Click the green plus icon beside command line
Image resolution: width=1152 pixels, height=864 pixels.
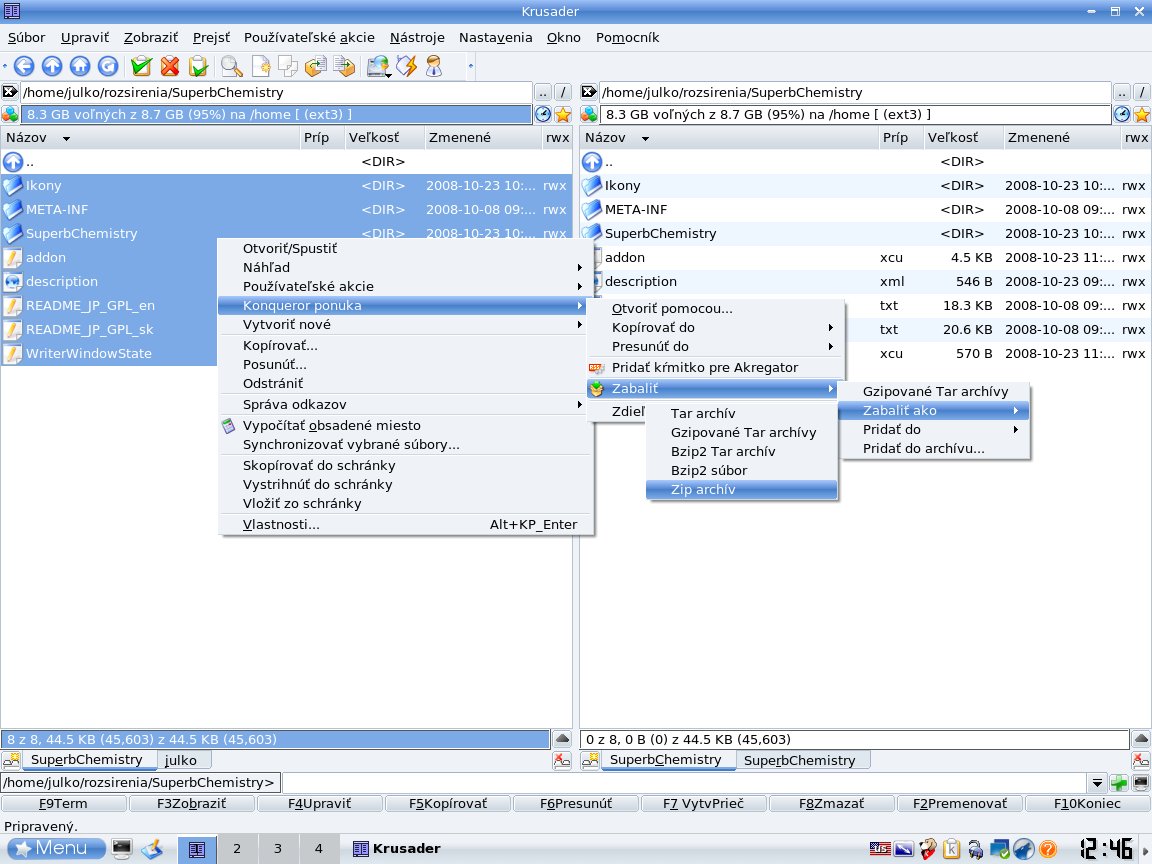click(1119, 782)
